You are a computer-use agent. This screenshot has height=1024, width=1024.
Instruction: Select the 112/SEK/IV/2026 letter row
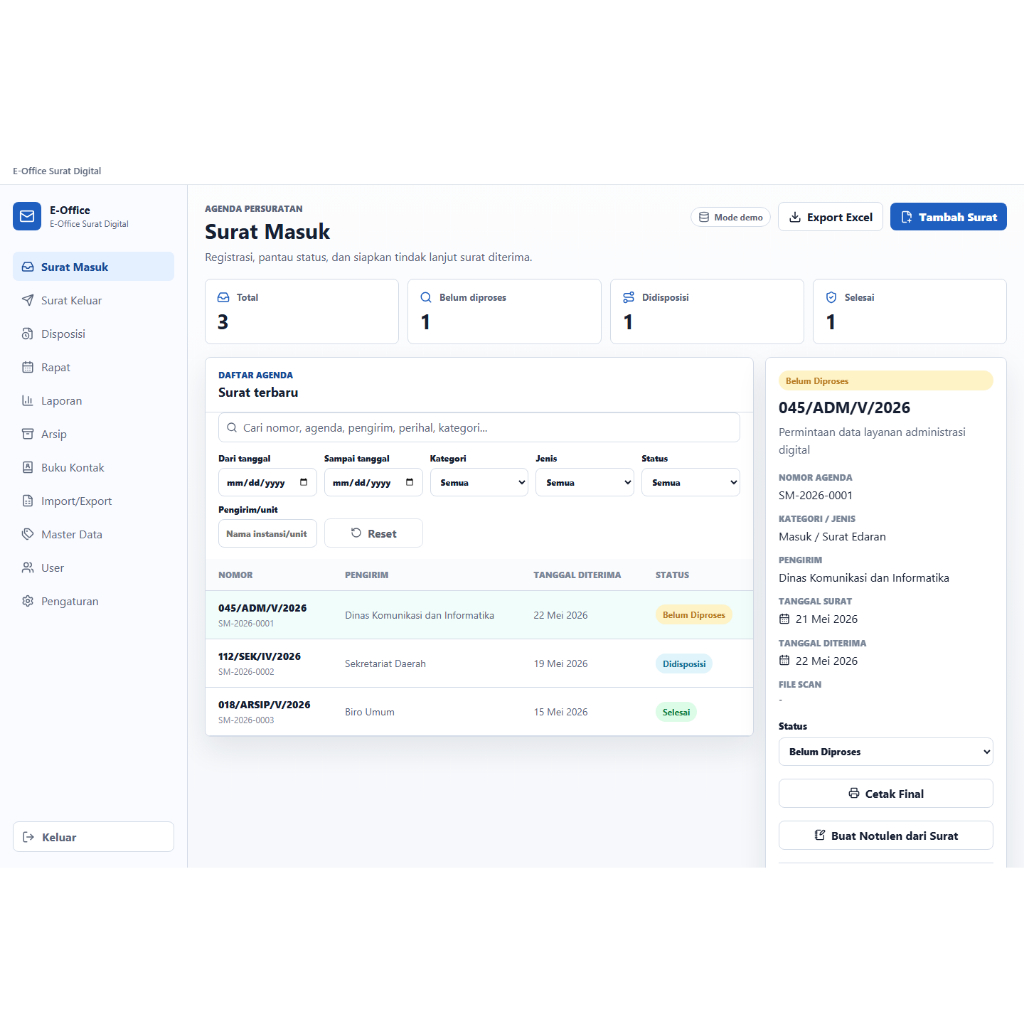pos(479,664)
